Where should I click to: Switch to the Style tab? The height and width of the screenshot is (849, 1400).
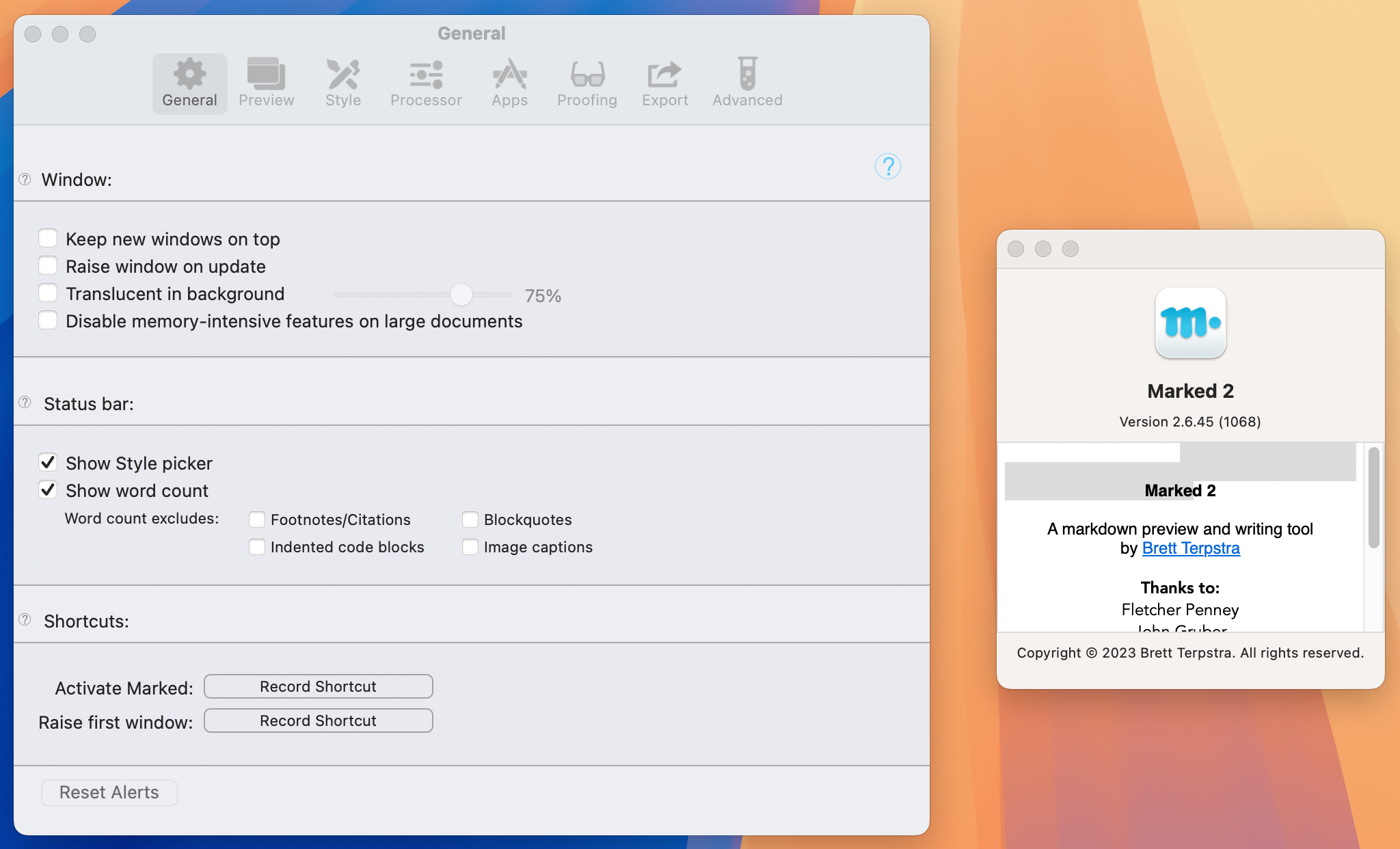(x=342, y=83)
